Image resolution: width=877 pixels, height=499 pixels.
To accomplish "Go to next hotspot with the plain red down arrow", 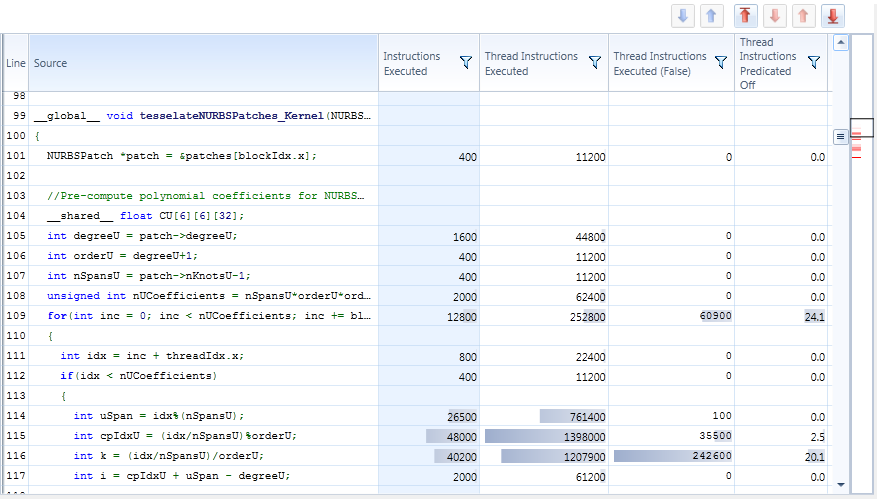I will tap(775, 16).
